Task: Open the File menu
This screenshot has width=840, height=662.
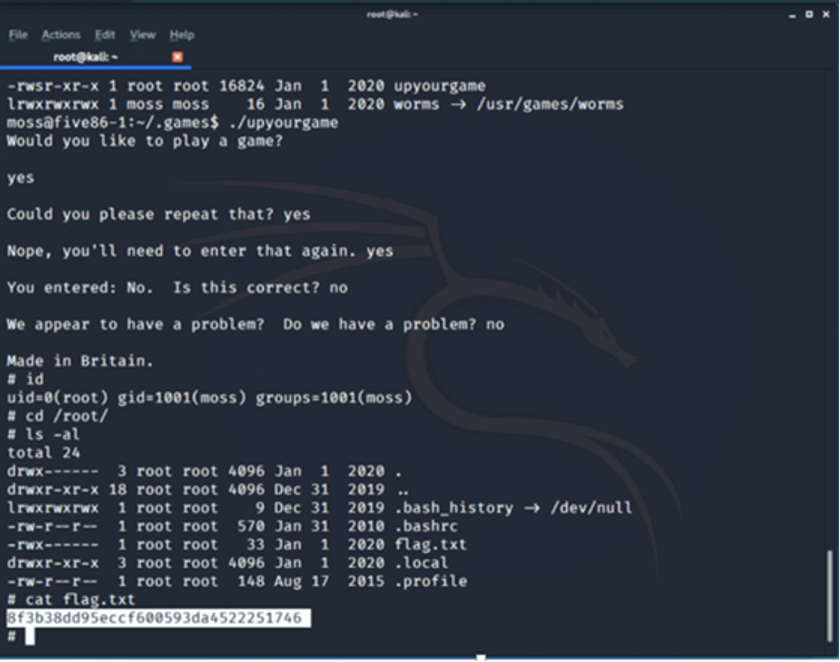Action: pyautogui.click(x=18, y=34)
